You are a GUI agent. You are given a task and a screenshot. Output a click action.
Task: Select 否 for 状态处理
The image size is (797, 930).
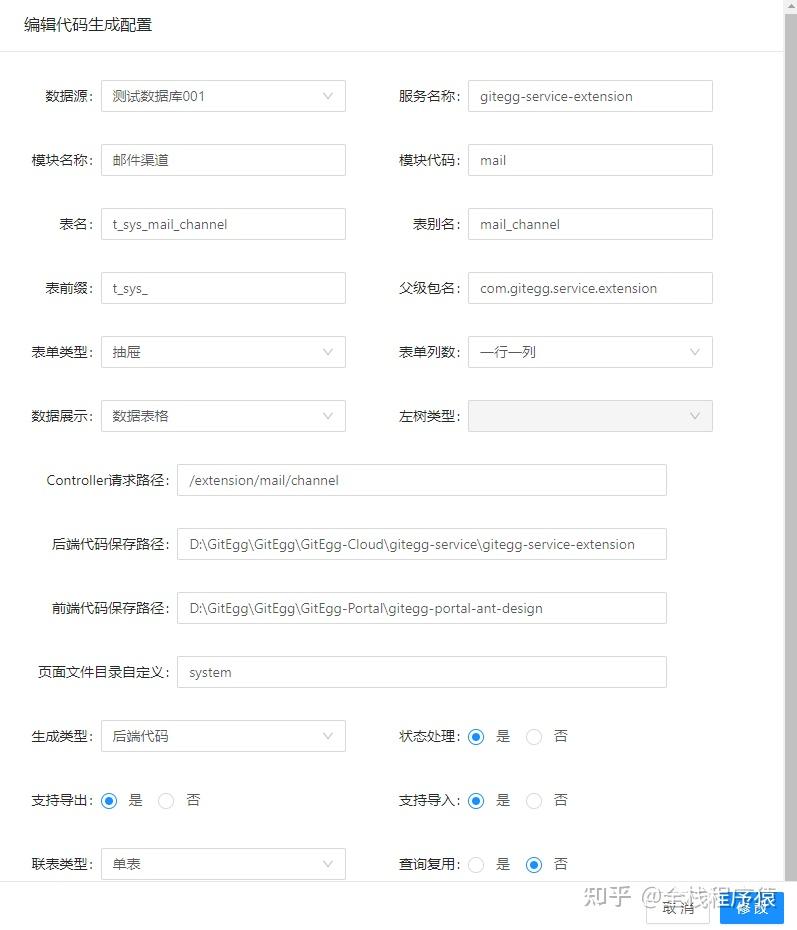click(x=534, y=737)
